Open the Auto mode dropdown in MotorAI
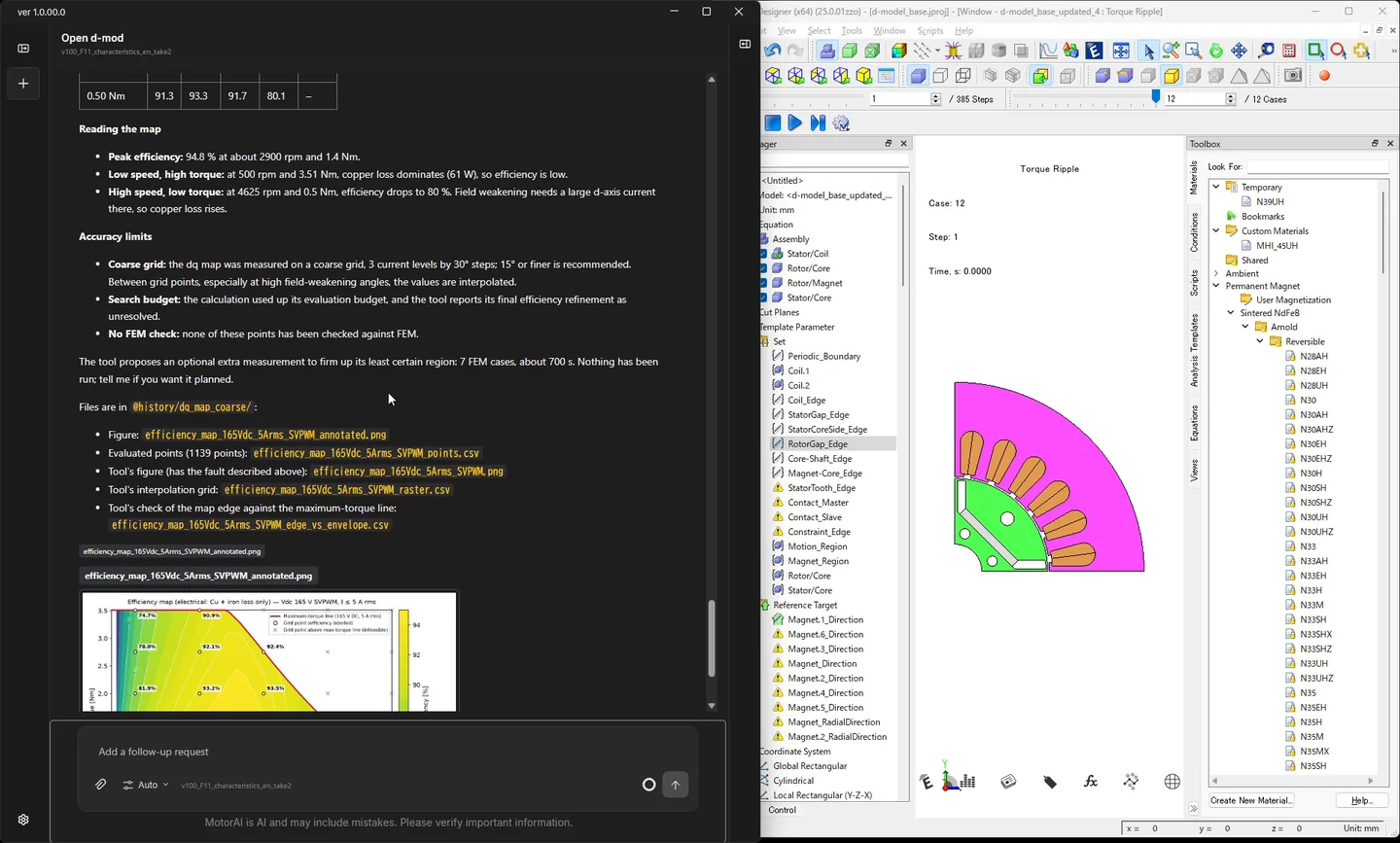 [x=146, y=785]
